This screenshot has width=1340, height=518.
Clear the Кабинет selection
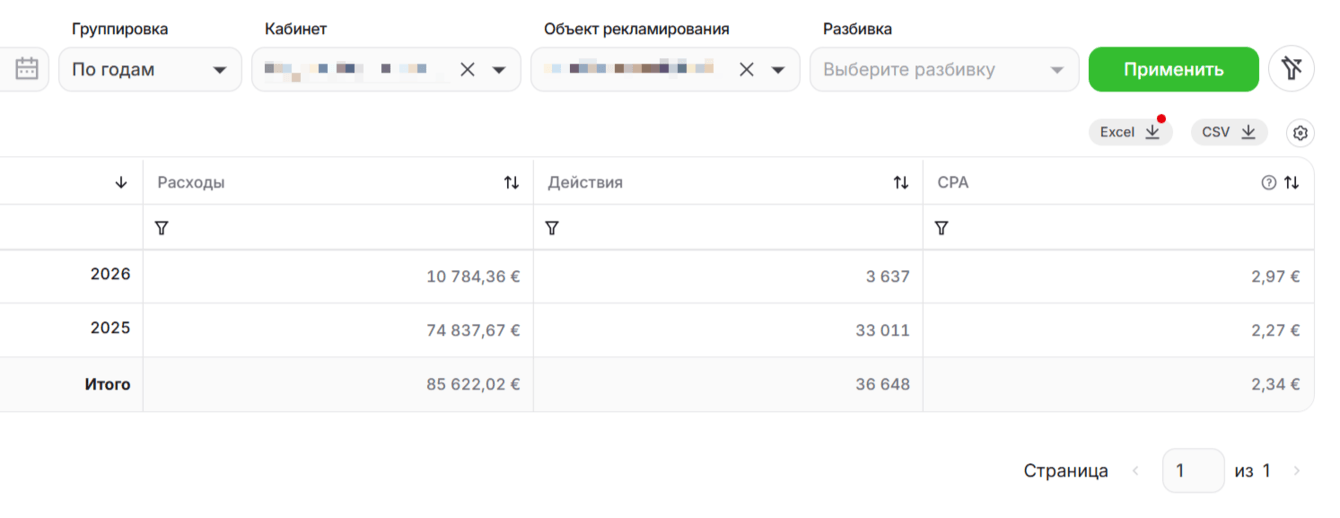pyautogui.click(x=467, y=70)
